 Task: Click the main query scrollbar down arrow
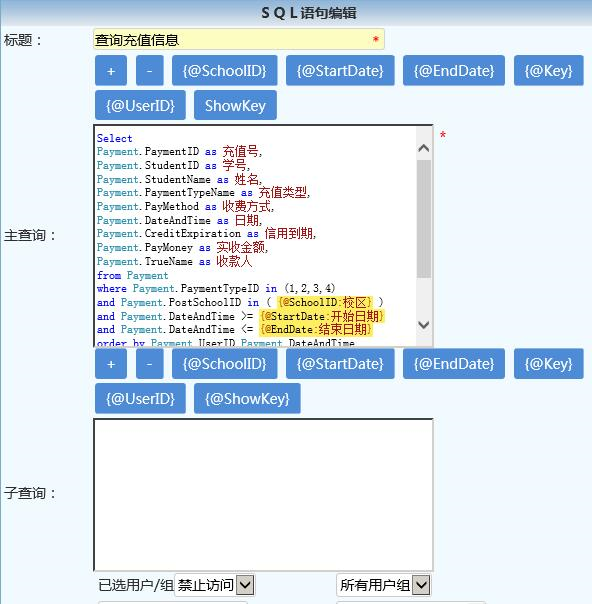(x=424, y=325)
